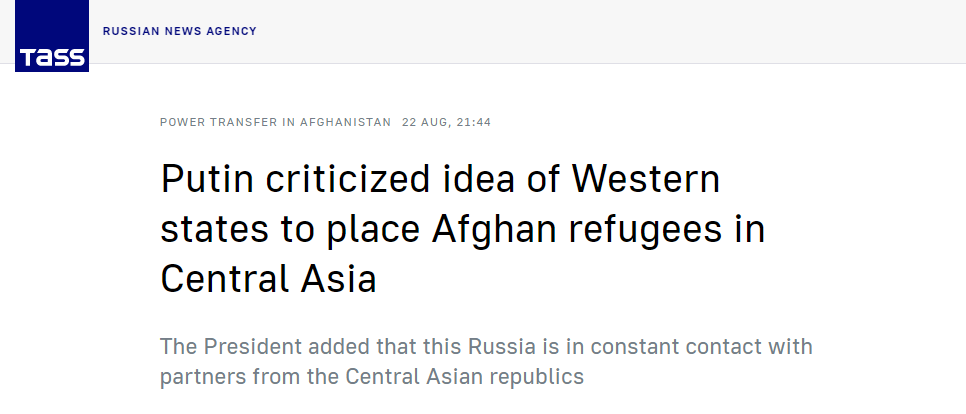This screenshot has width=966, height=414.
Task: Click the word "AFGHANISTAN" in the section label
Action: (x=346, y=122)
